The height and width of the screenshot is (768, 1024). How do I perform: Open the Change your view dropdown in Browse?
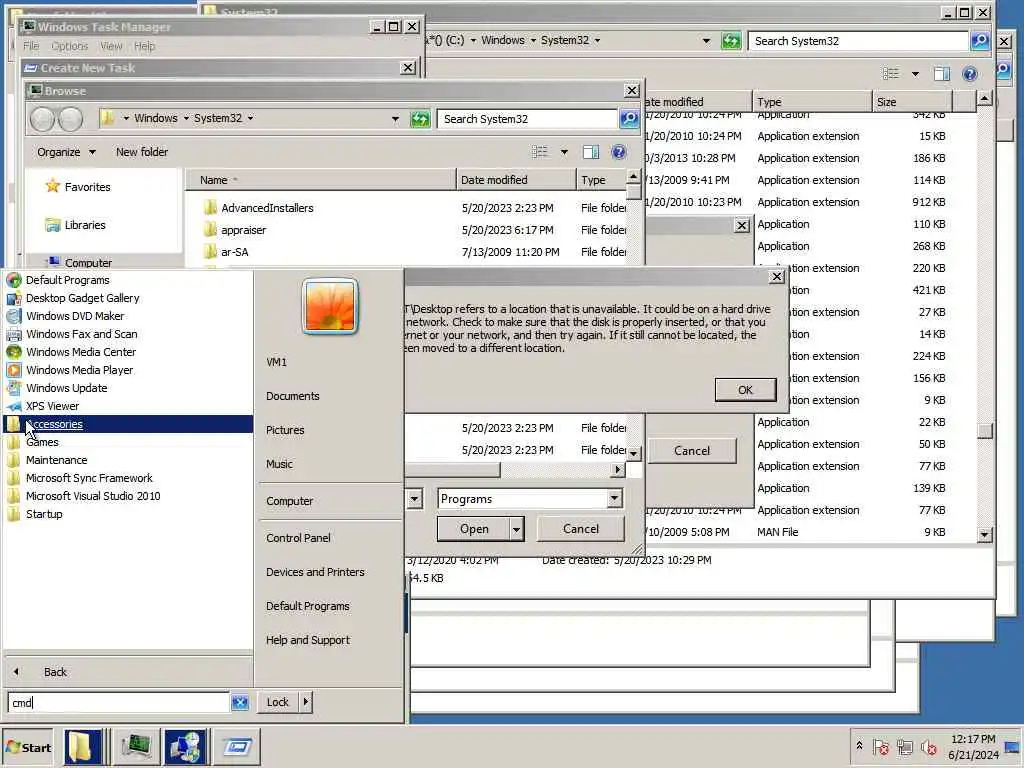pyautogui.click(x=564, y=152)
